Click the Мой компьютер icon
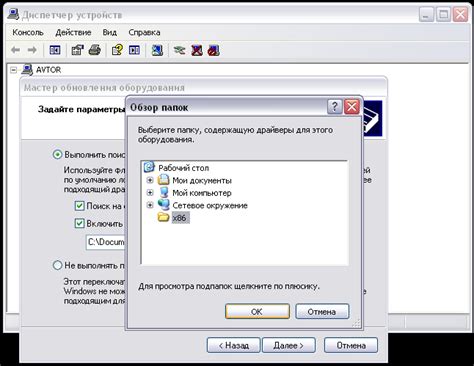 (x=163, y=192)
